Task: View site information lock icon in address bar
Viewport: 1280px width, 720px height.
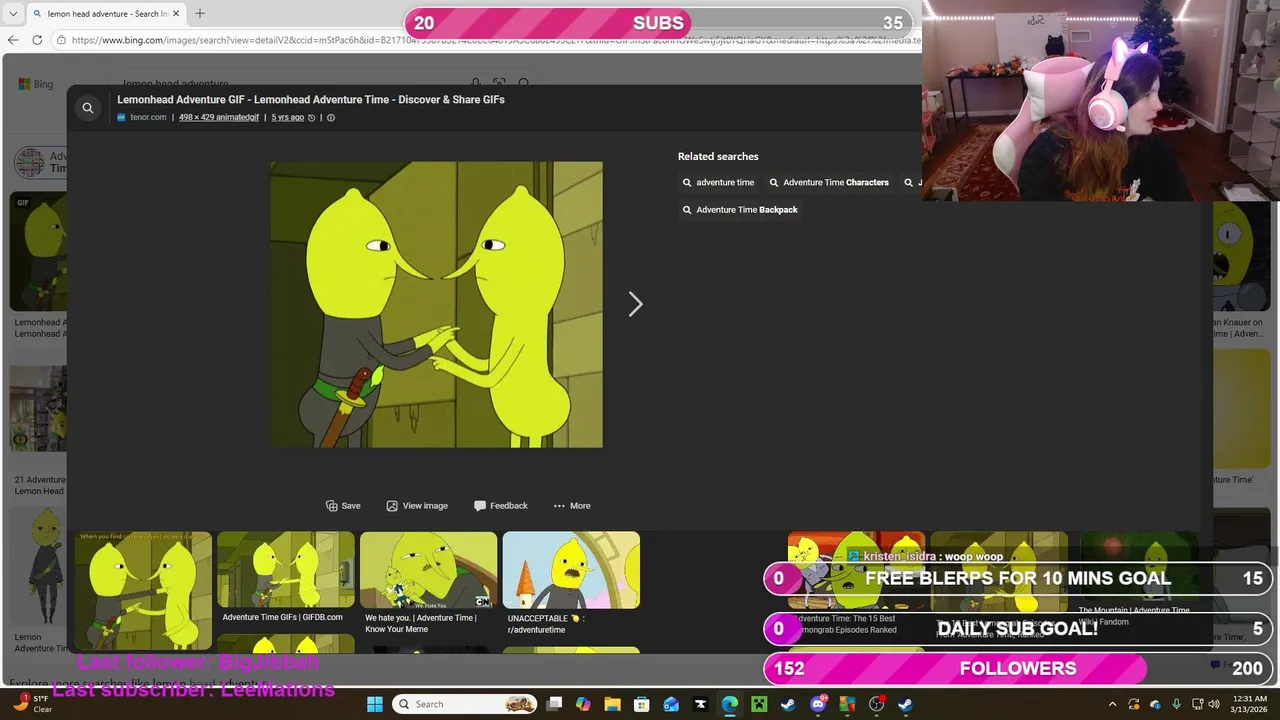Action: [61, 40]
